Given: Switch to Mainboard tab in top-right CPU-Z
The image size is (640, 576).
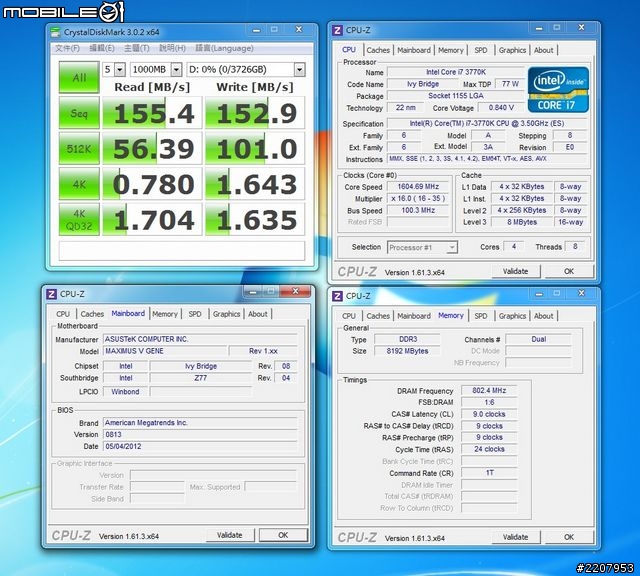Looking at the screenshot, I should pos(414,50).
